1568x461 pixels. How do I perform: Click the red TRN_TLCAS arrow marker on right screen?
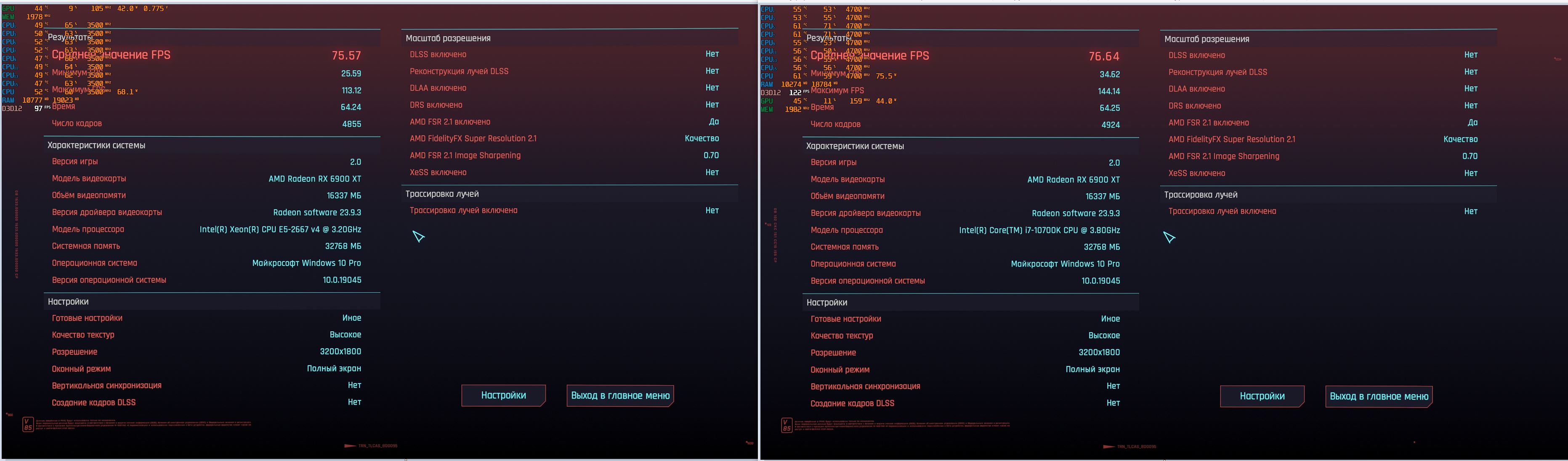point(1108,446)
